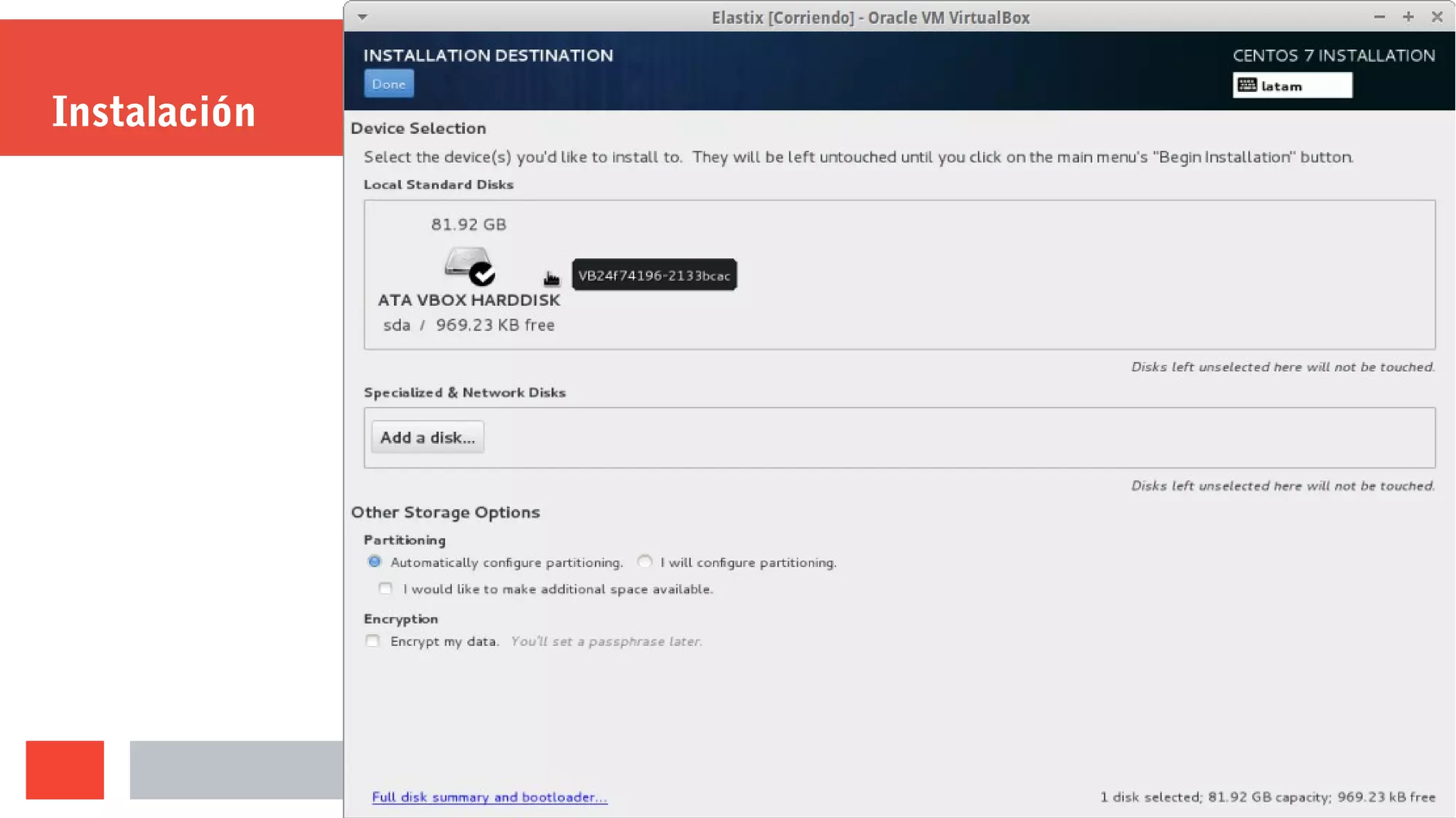Enable additional space available checkbox
The height and width of the screenshot is (818, 1456).
click(385, 588)
